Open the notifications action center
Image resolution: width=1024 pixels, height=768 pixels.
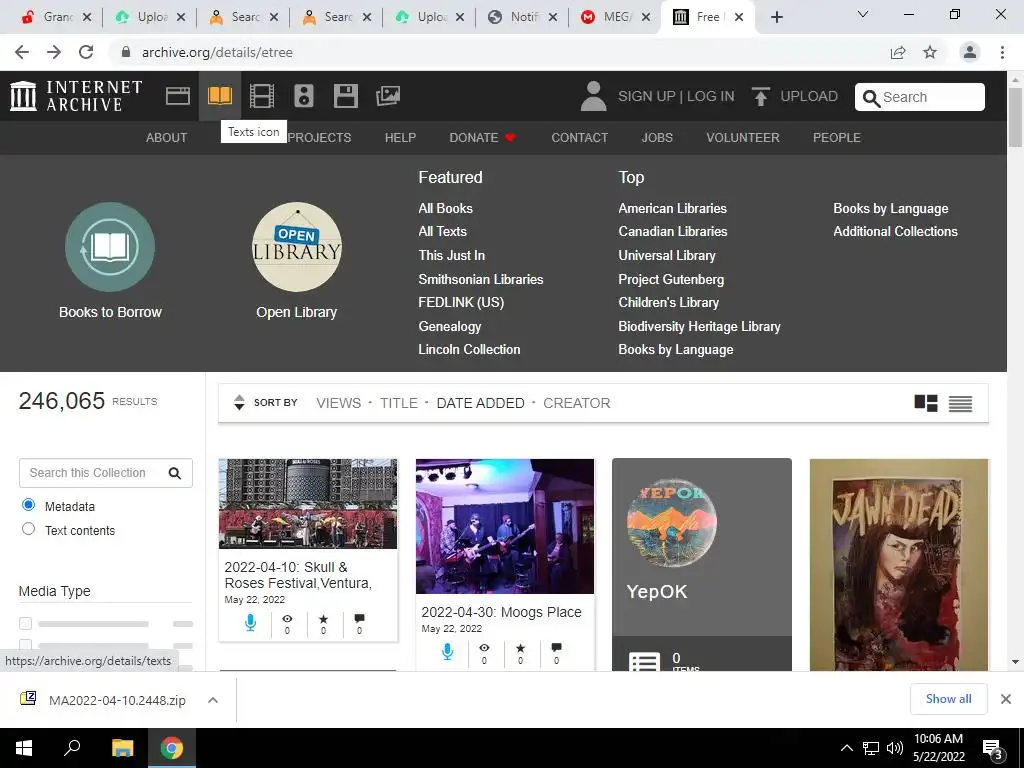(x=993, y=748)
